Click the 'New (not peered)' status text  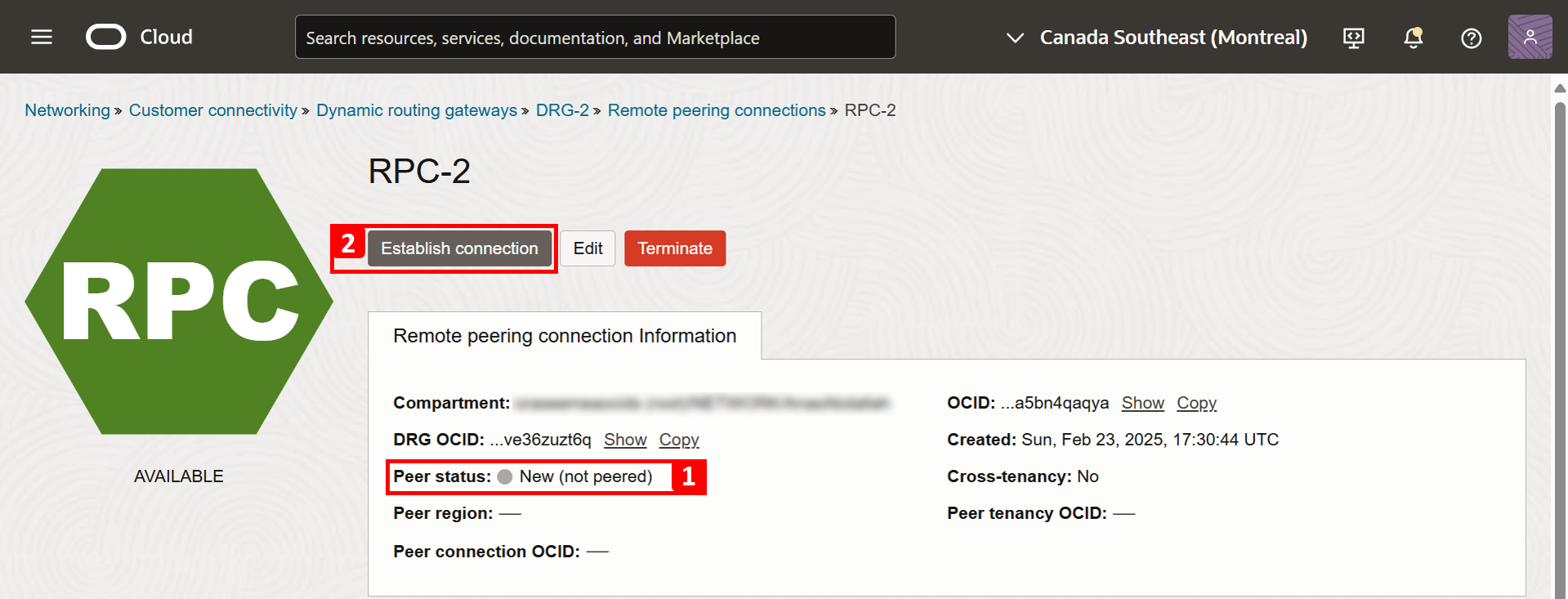[x=586, y=476]
